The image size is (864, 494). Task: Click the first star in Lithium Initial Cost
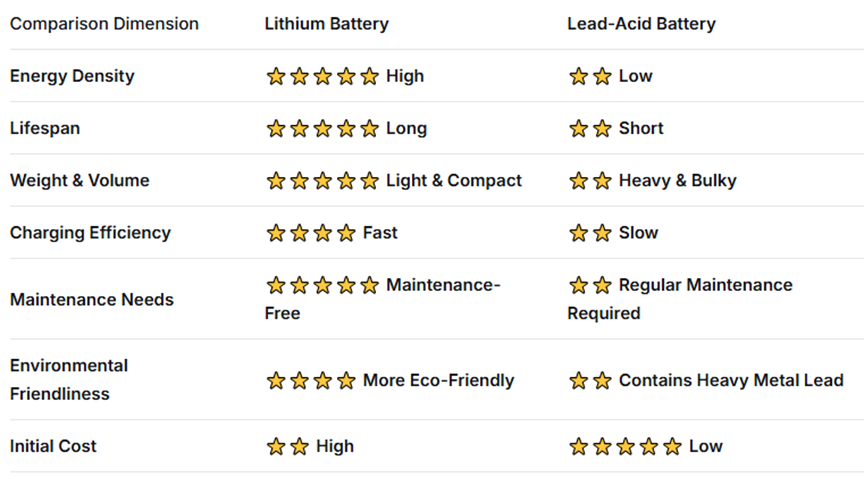tap(276, 446)
